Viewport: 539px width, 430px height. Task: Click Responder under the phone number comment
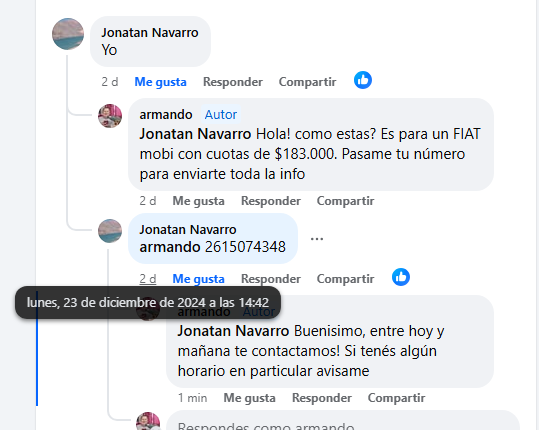point(271,279)
